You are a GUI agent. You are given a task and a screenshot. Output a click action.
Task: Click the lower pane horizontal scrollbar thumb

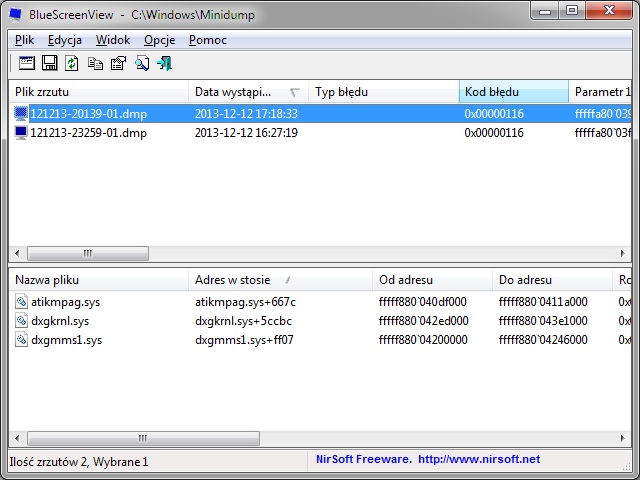pyautogui.click(x=143, y=438)
